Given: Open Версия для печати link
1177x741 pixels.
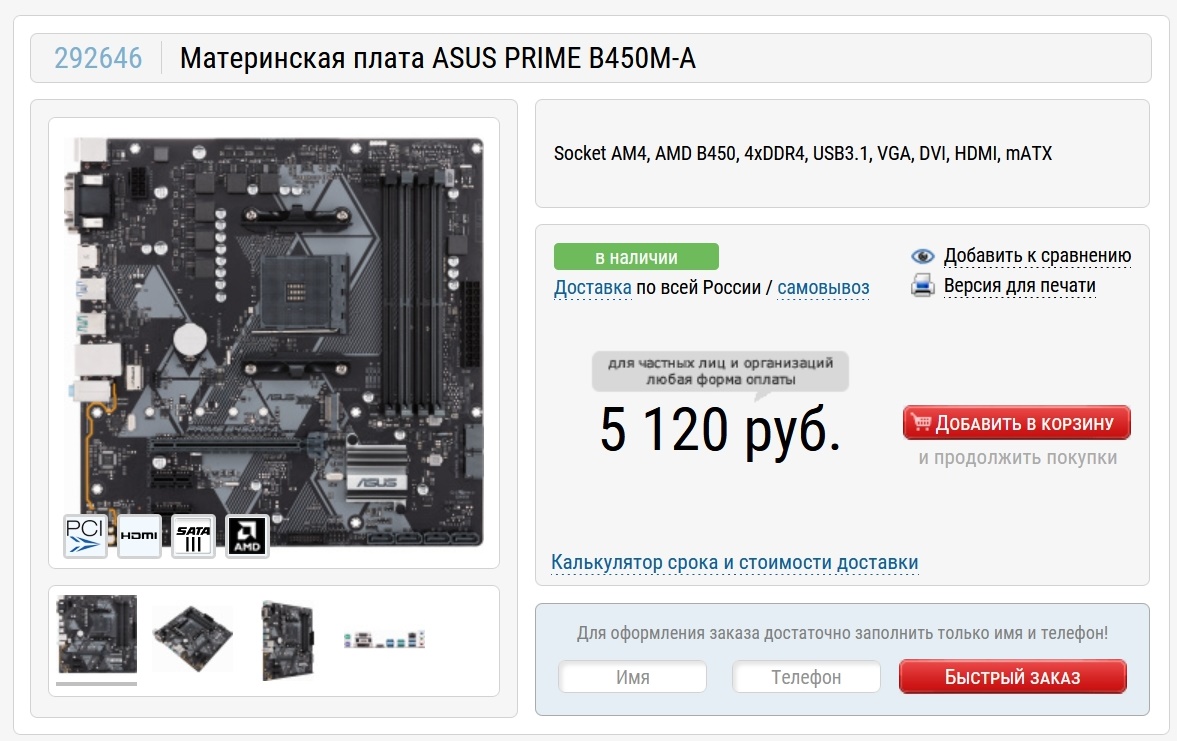Looking at the screenshot, I should tap(1019, 286).
